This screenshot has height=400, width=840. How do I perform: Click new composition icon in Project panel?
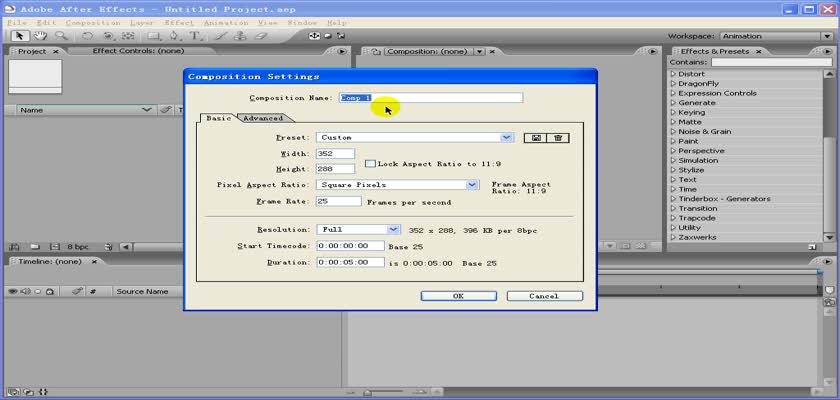tap(54, 247)
